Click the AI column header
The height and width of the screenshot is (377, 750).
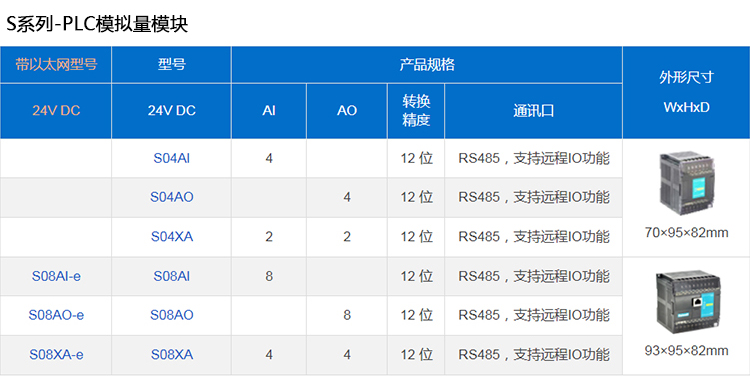point(268,111)
